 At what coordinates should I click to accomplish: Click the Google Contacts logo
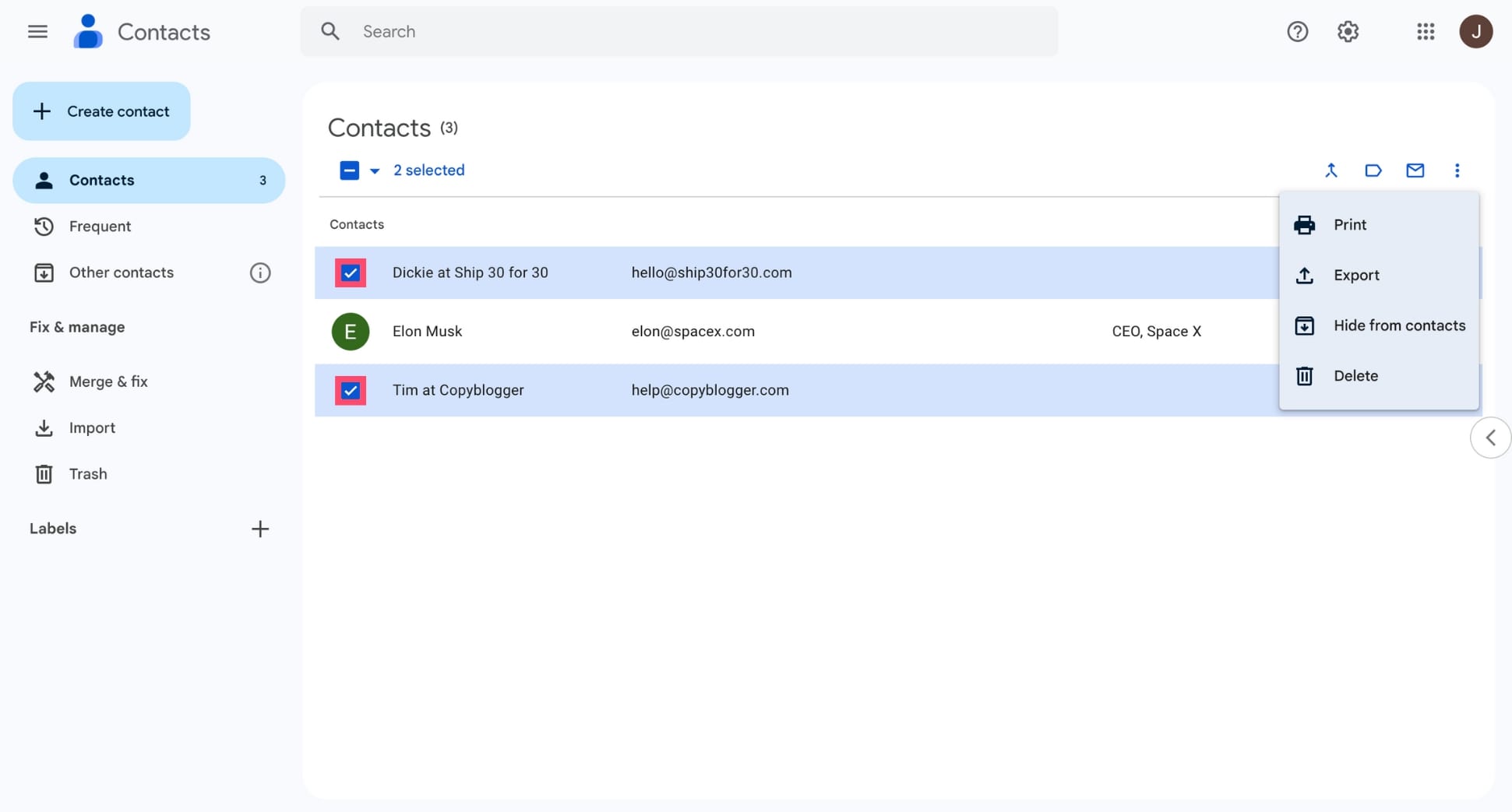(x=88, y=31)
